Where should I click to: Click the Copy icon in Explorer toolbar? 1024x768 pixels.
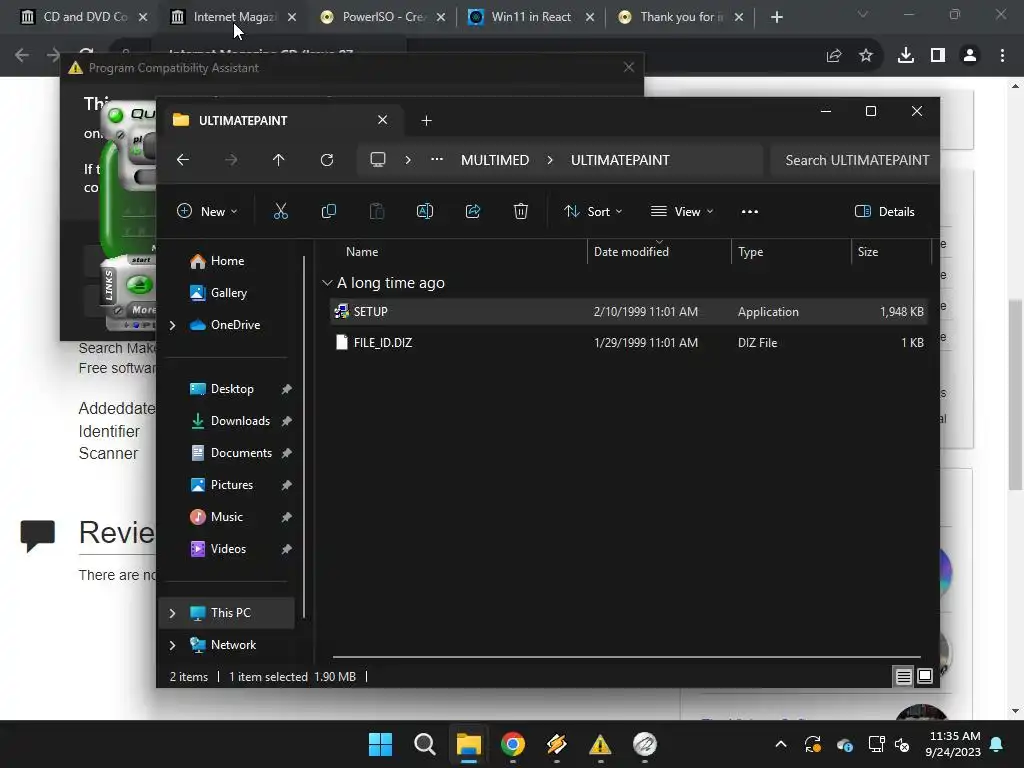click(x=328, y=211)
